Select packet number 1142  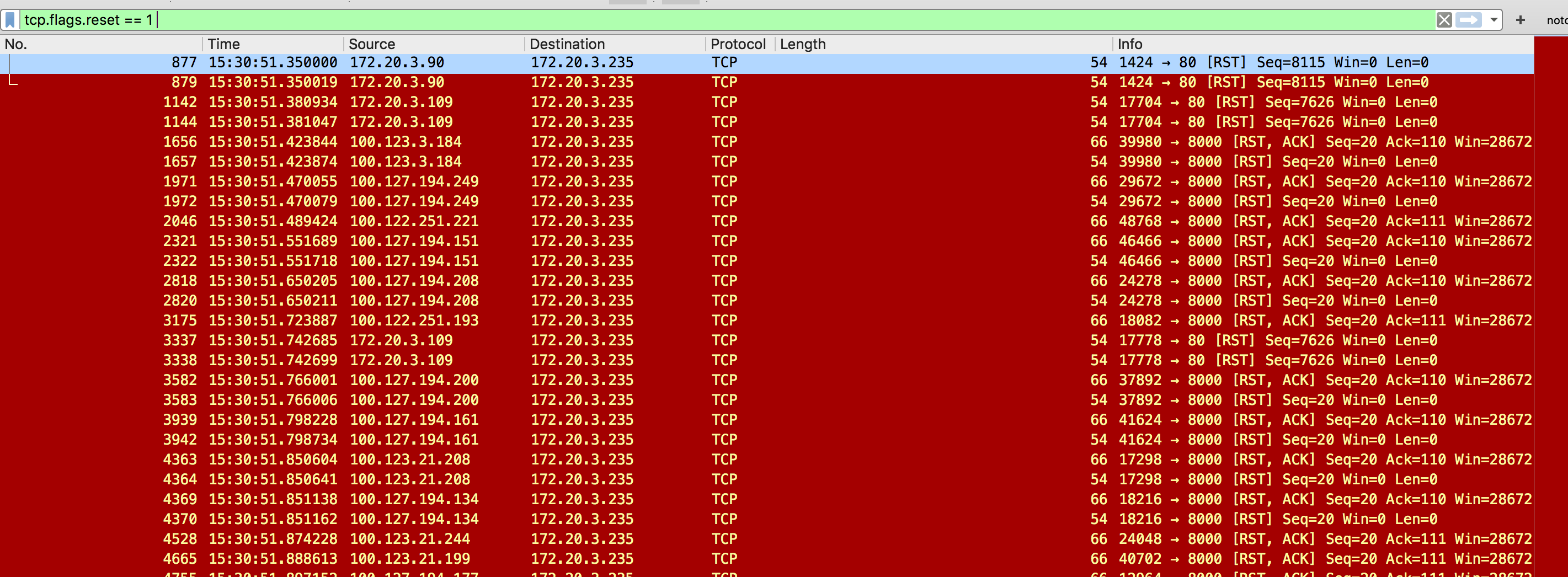[767, 102]
